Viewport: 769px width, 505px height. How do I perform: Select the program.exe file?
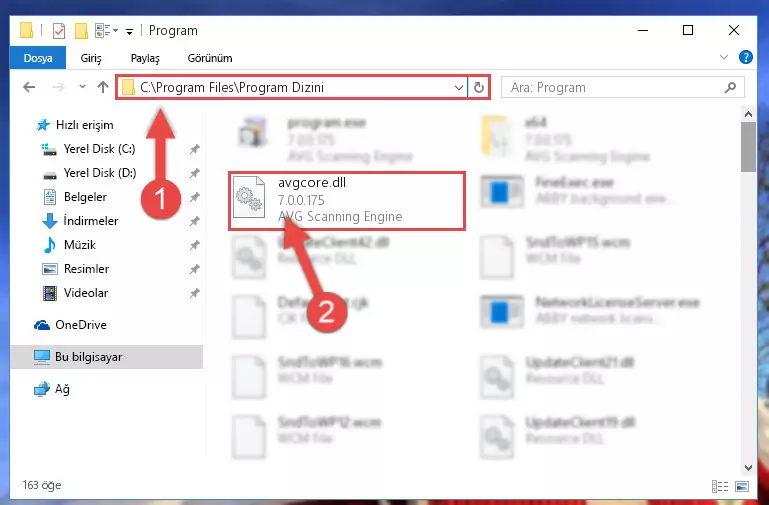pyautogui.click(x=326, y=139)
